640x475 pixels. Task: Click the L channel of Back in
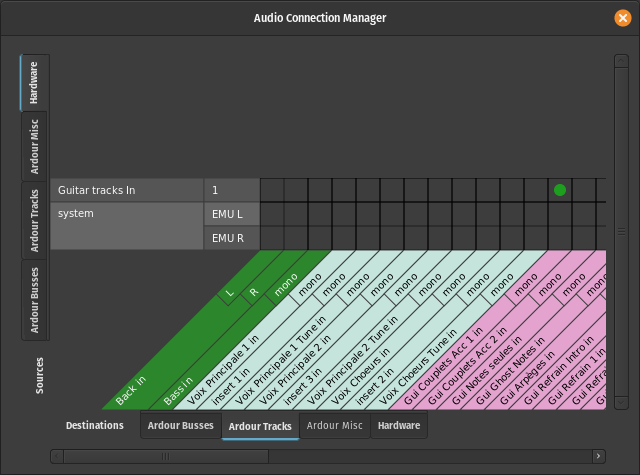229,293
